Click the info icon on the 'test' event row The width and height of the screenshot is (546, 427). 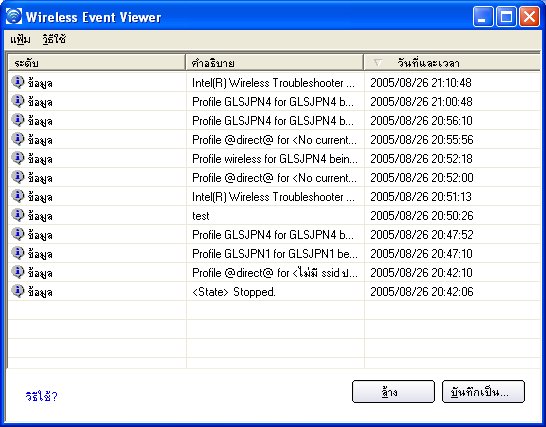pos(17,215)
